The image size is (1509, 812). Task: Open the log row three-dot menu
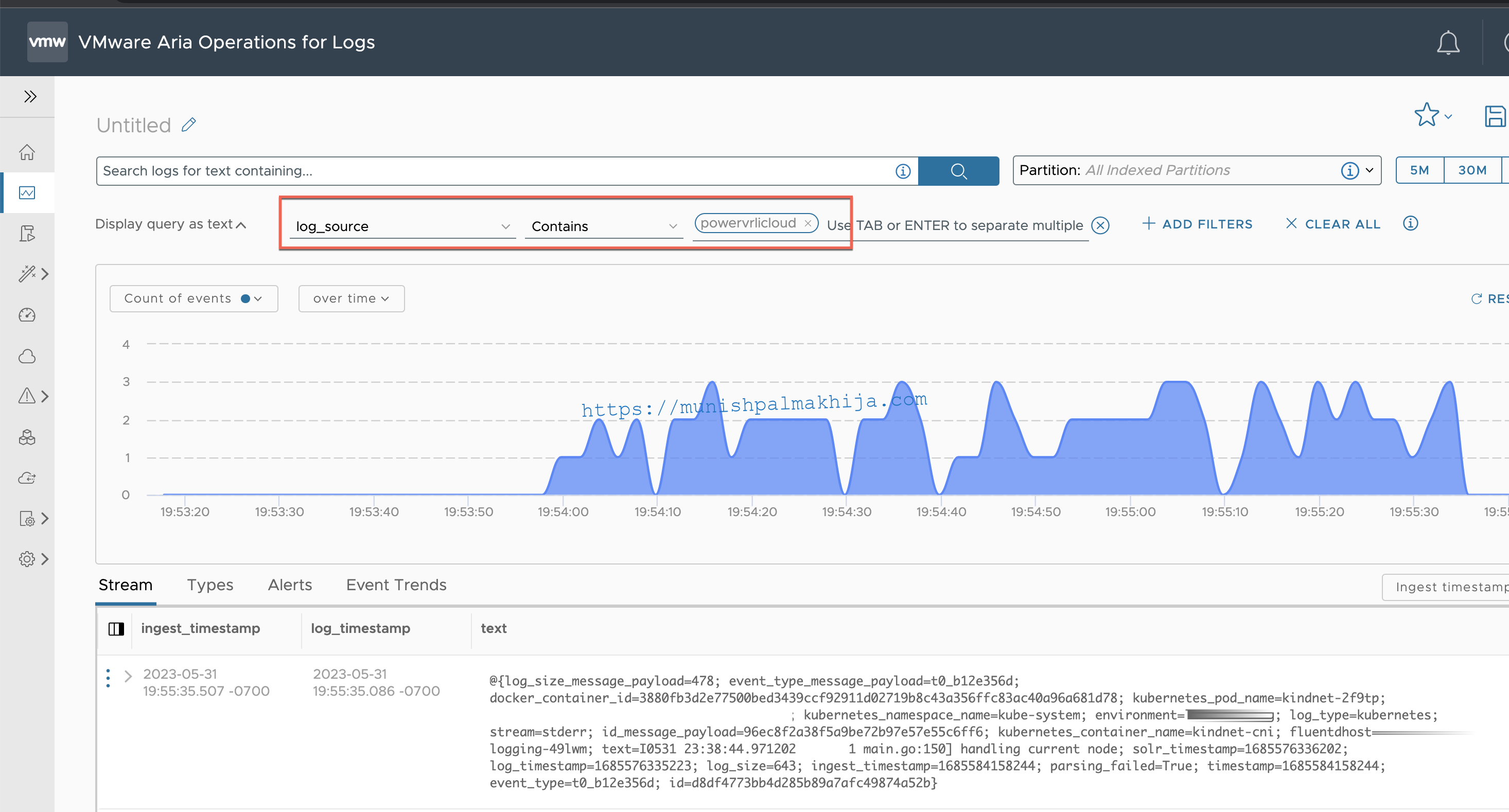(108, 678)
